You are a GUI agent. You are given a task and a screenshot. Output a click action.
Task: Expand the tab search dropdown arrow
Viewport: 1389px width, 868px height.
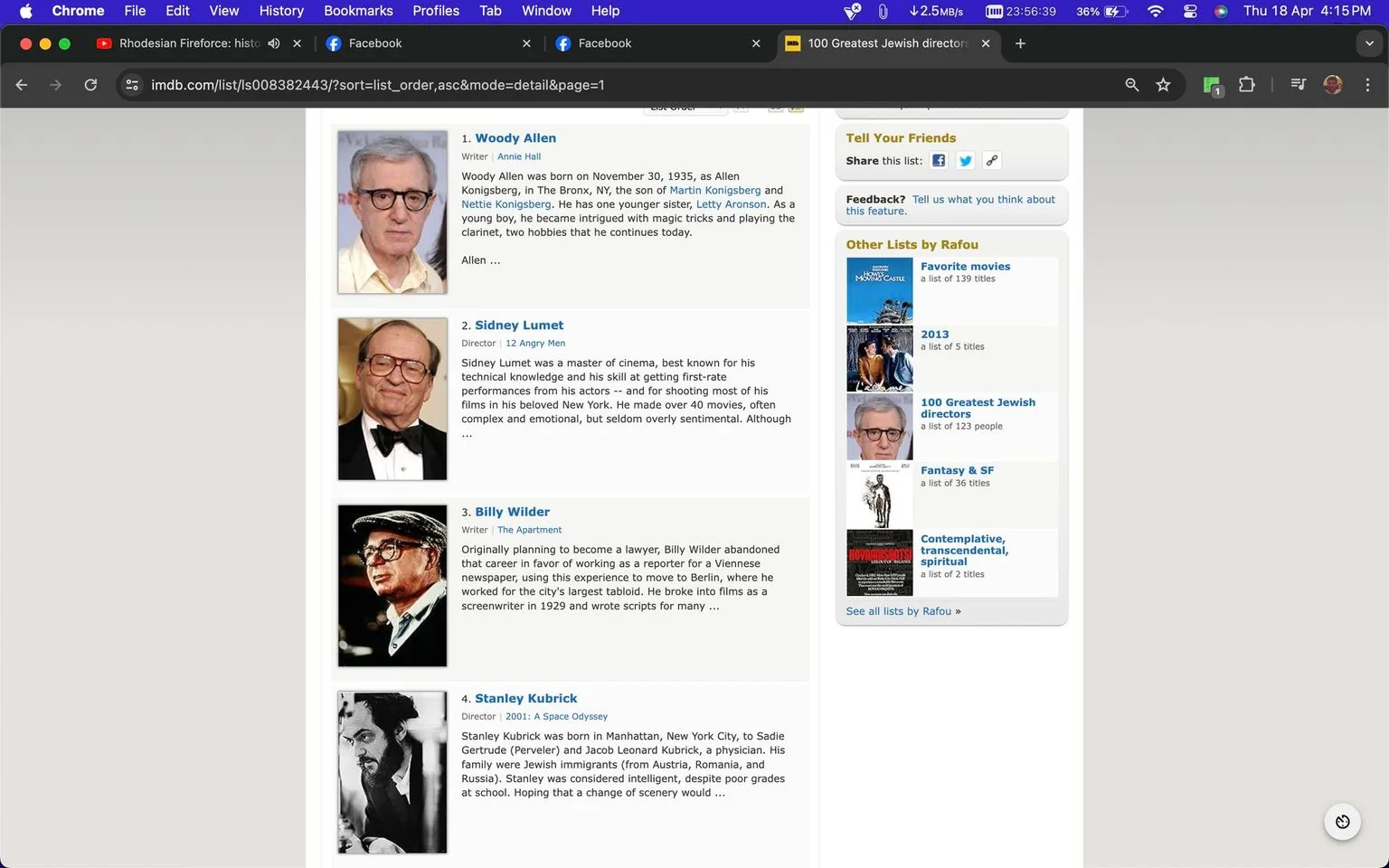click(1368, 43)
